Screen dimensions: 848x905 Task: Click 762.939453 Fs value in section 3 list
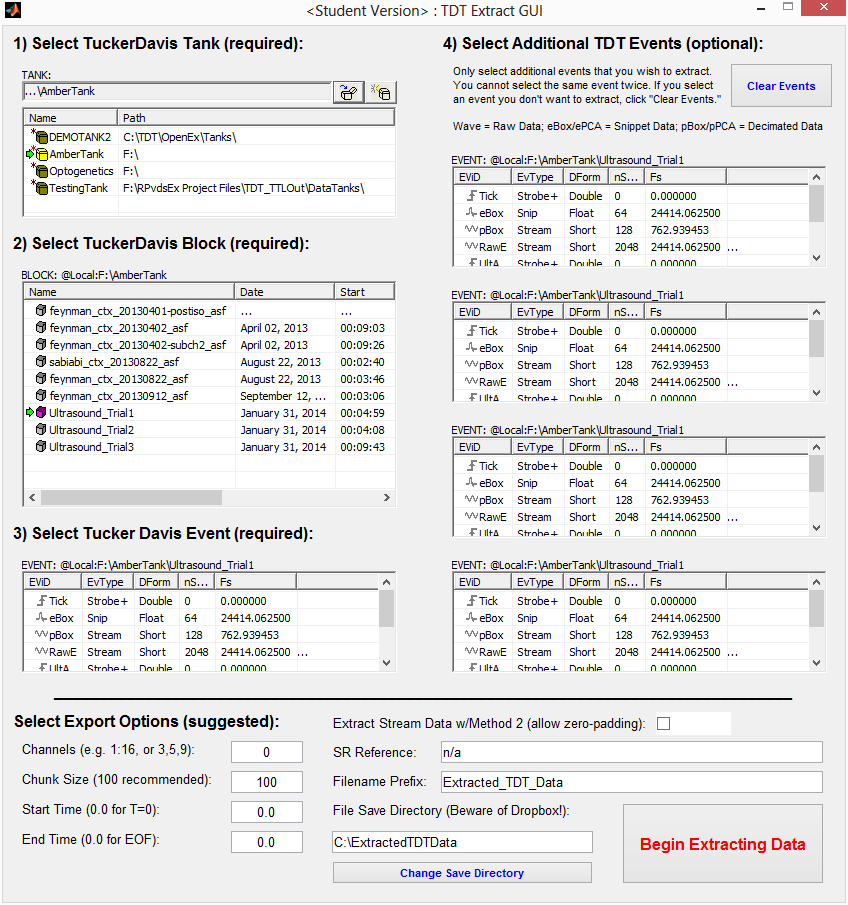coord(249,635)
